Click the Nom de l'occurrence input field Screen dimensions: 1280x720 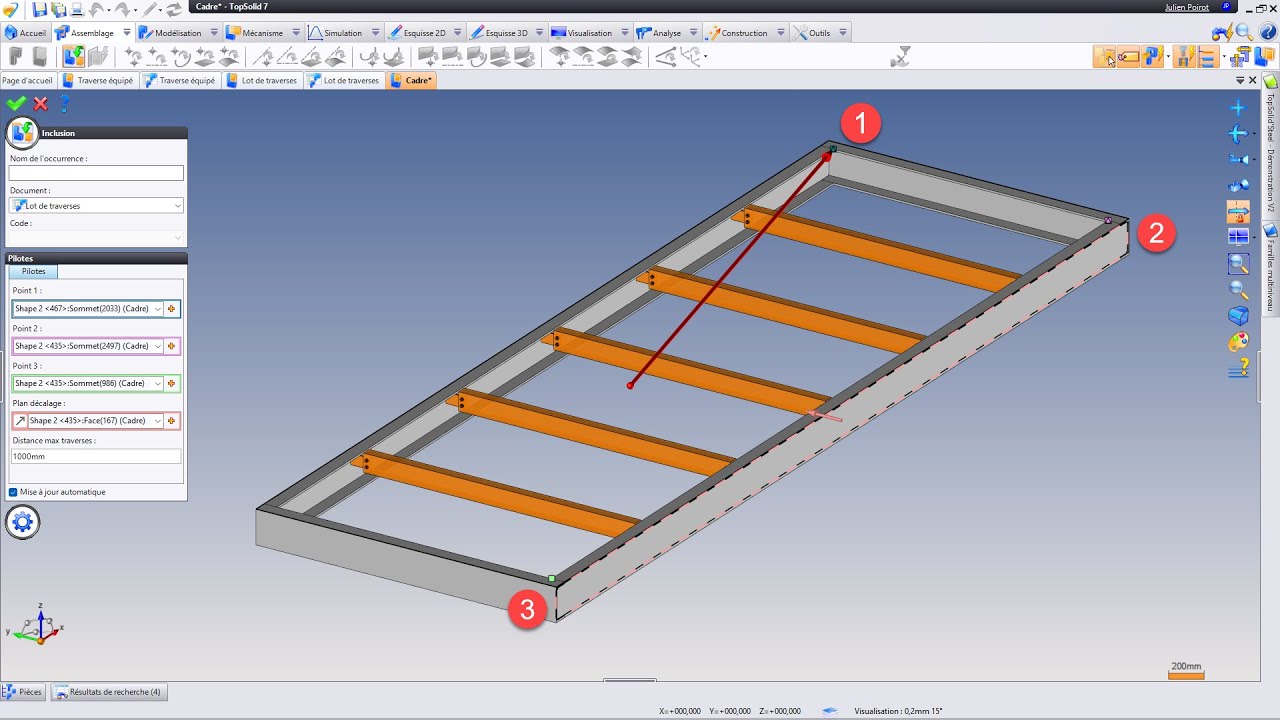click(96, 174)
